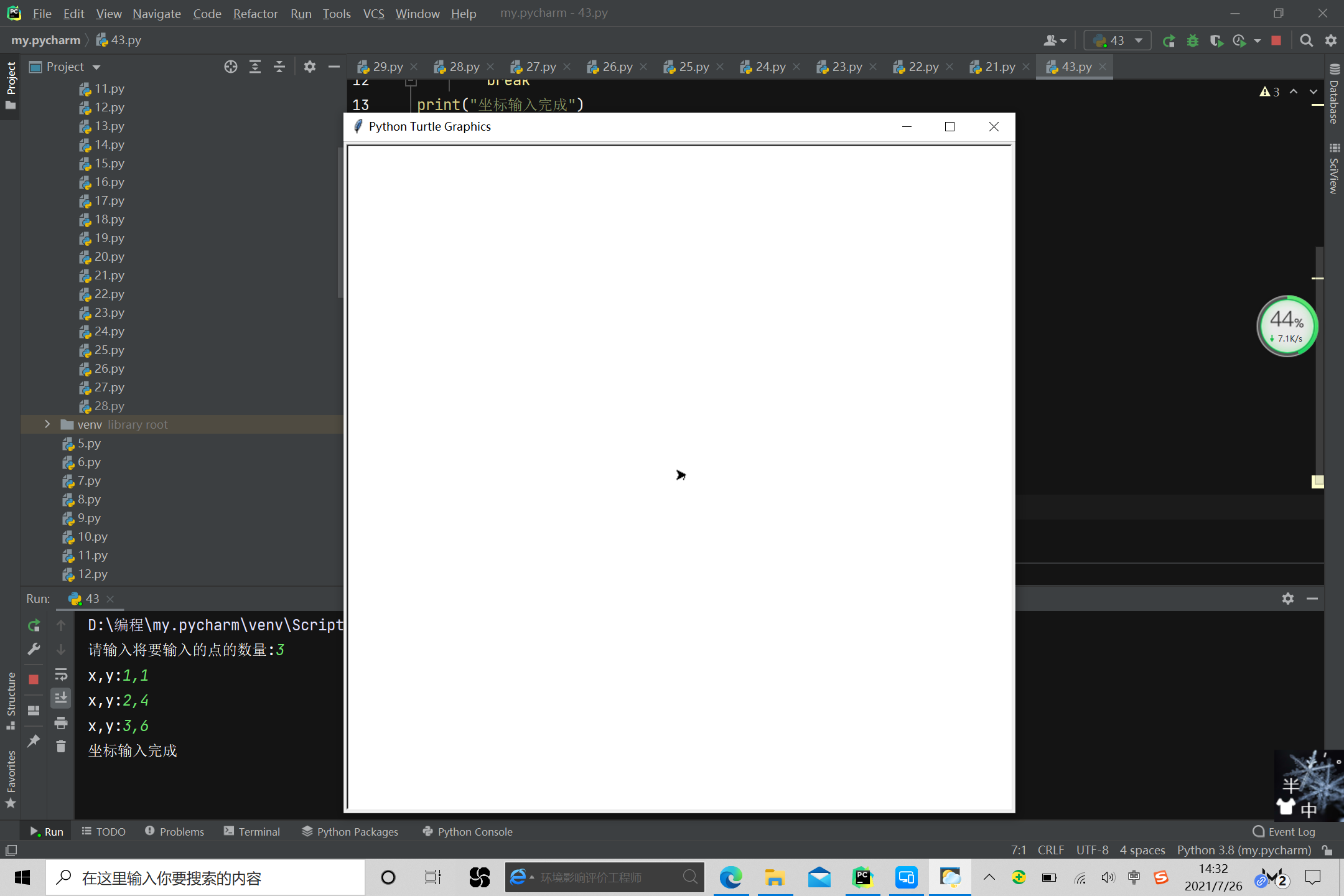Screen dimensions: 1344x896
Task: Pin the Run tab
Action: tap(34, 740)
